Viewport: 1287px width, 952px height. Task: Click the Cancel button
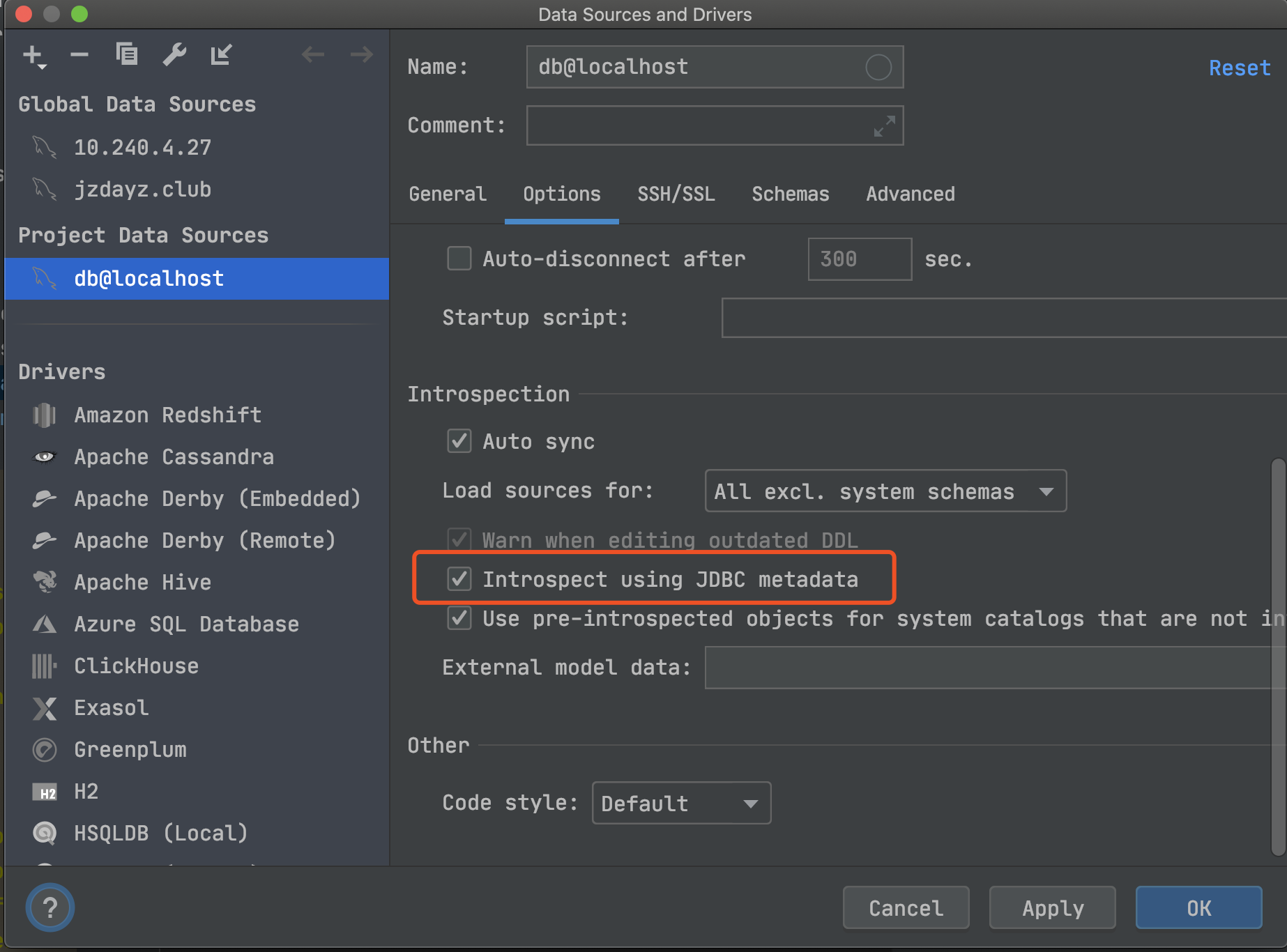[x=906, y=907]
